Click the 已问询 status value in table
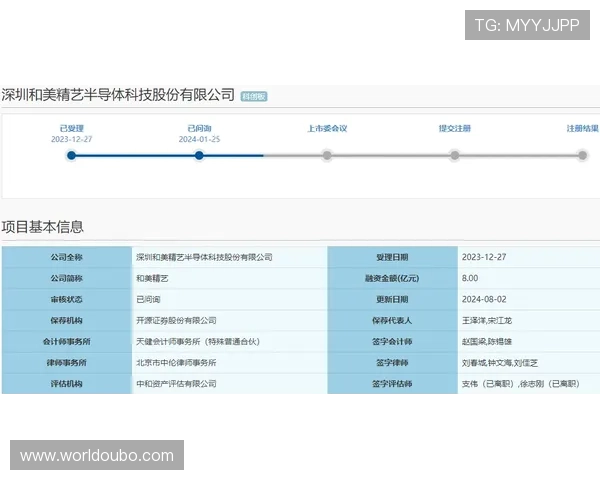Image resolution: width=600 pixels, height=480 pixels. coord(148,299)
